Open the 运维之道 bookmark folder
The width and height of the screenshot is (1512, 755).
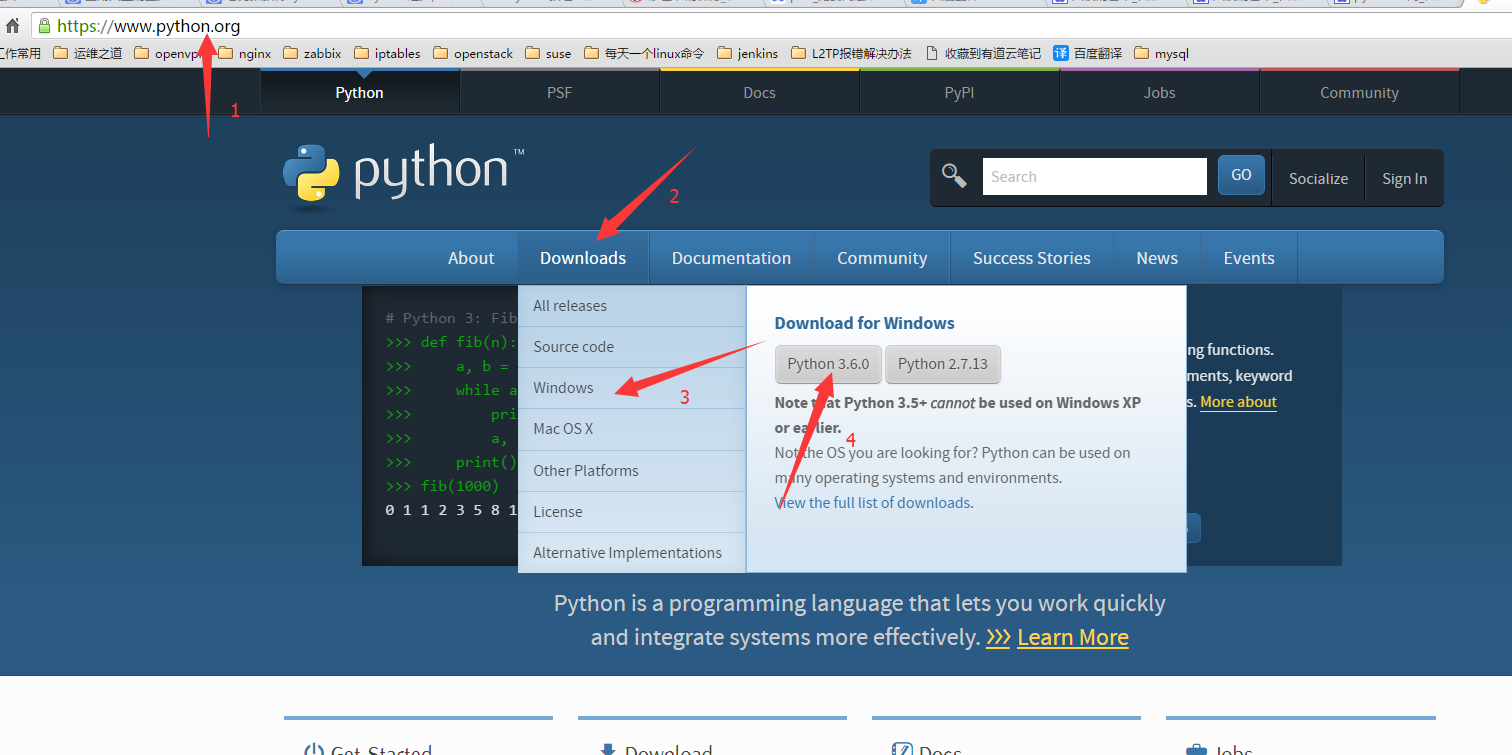click(88, 54)
